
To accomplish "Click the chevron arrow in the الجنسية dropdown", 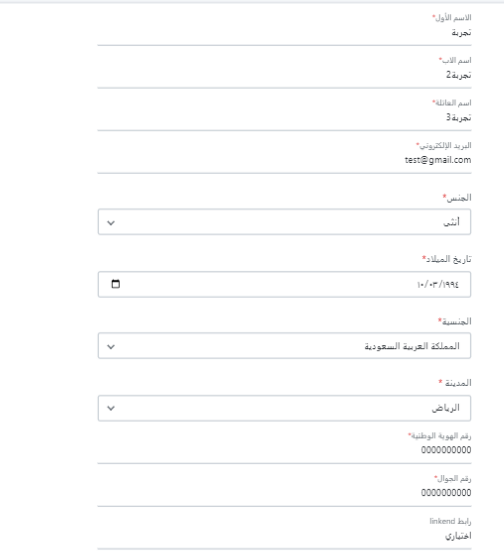I will pyautogui.click(x=111, y=347).
